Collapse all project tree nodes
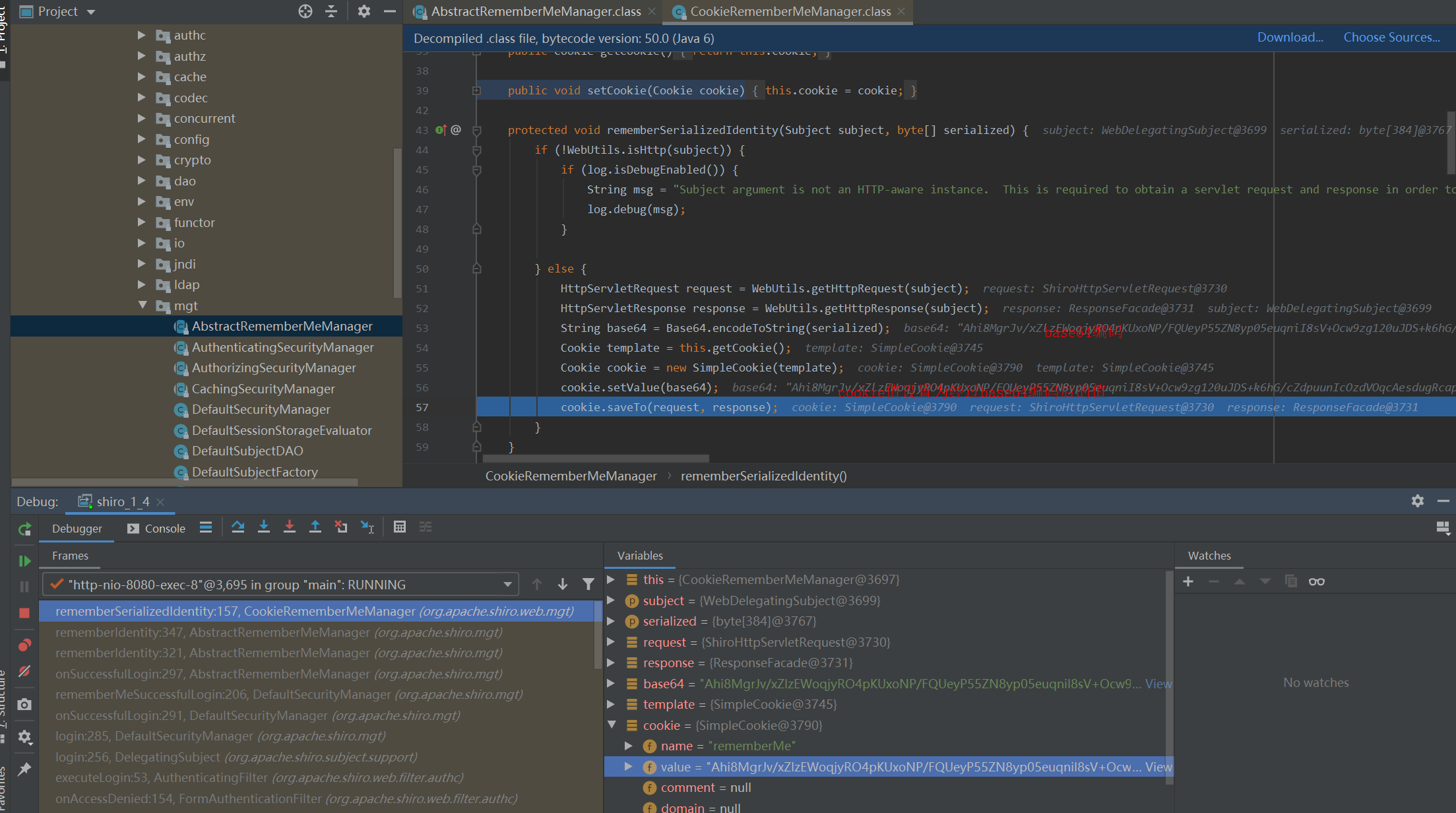 coord(331,11)
